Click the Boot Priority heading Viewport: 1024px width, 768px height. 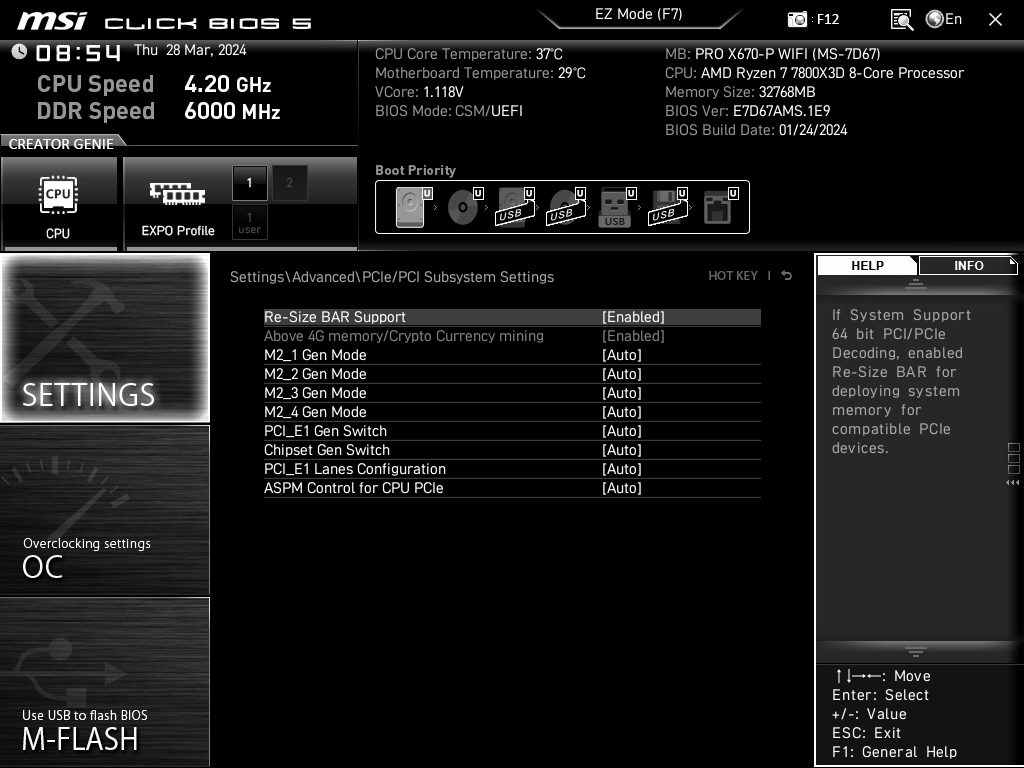pyautogui.click(x=415, y=170)
